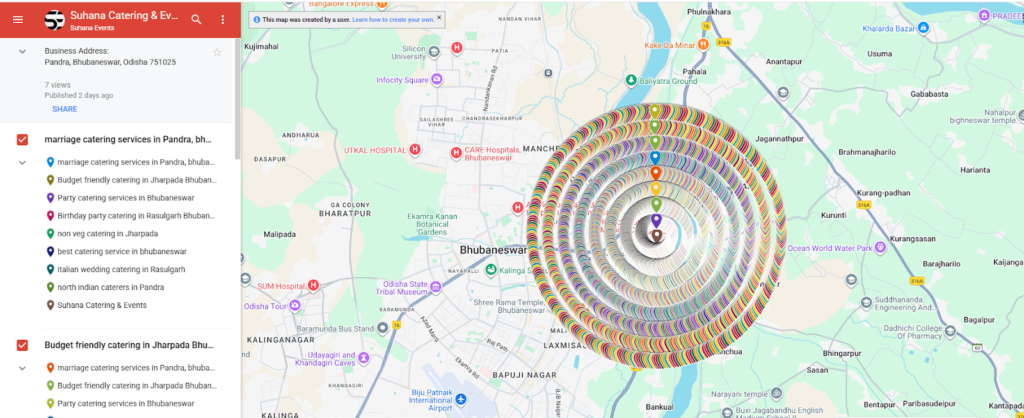The image size is (1024, 418).
Task: Open 'Learn how to create your own' link
Action: (x=393, y=19)
